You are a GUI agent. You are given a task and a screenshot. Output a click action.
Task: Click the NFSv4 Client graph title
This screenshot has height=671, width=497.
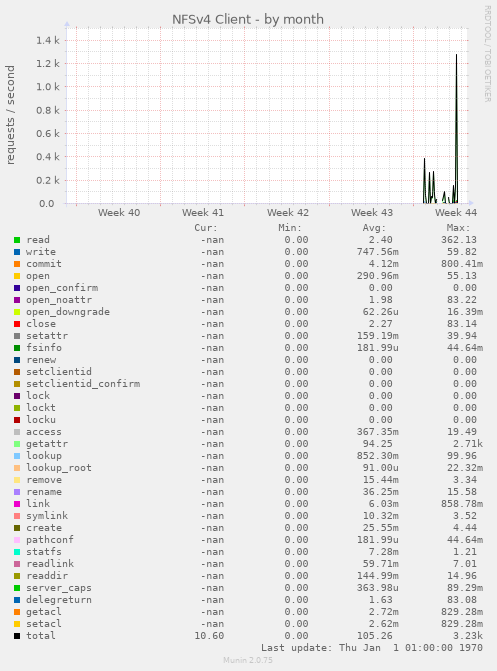pos(248,20)
